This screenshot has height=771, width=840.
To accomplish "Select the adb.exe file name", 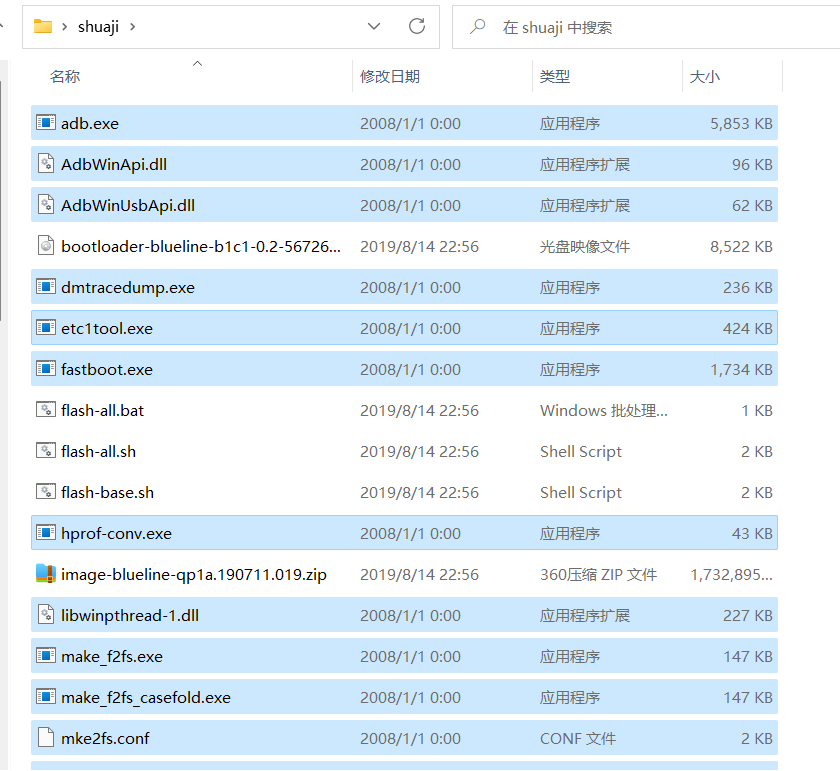I will (90, 124).
